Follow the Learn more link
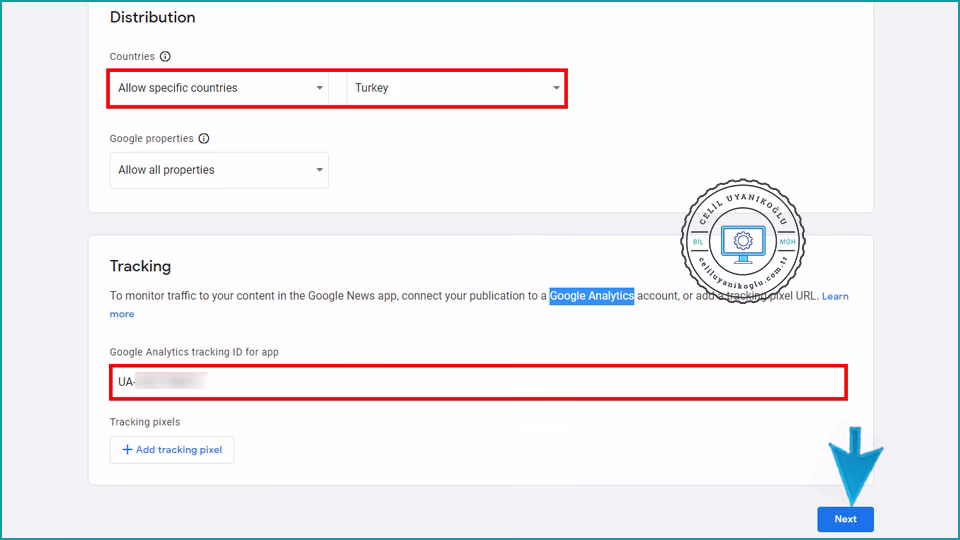Screen dimensions: 960x540 tap(835, 297)
